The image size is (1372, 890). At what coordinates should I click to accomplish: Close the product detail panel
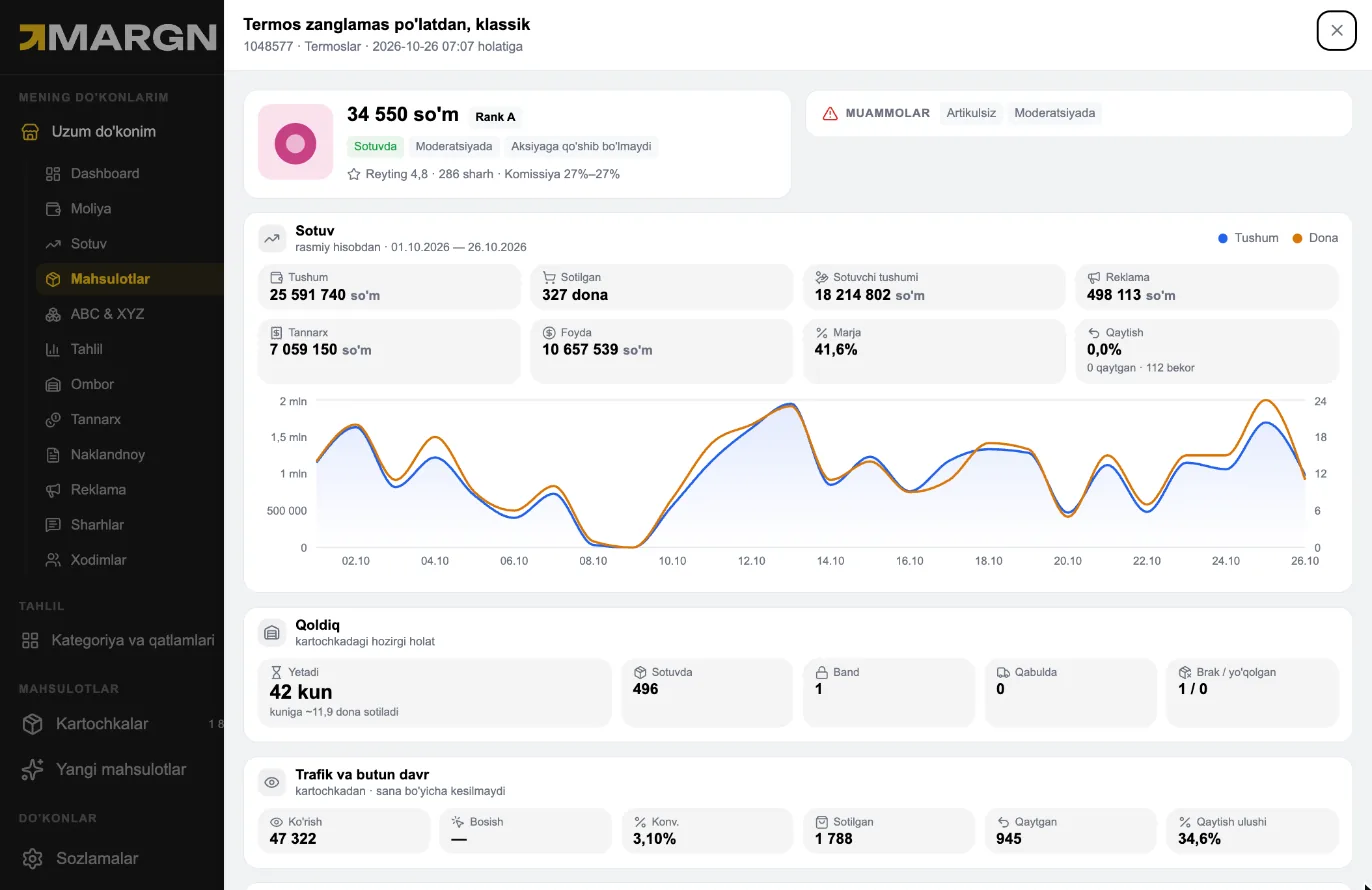tap(1337, 30)
